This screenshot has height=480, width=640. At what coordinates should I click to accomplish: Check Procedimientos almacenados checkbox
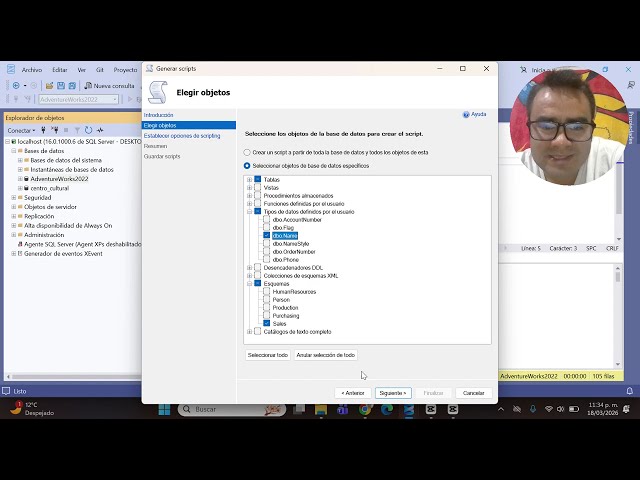258,196
